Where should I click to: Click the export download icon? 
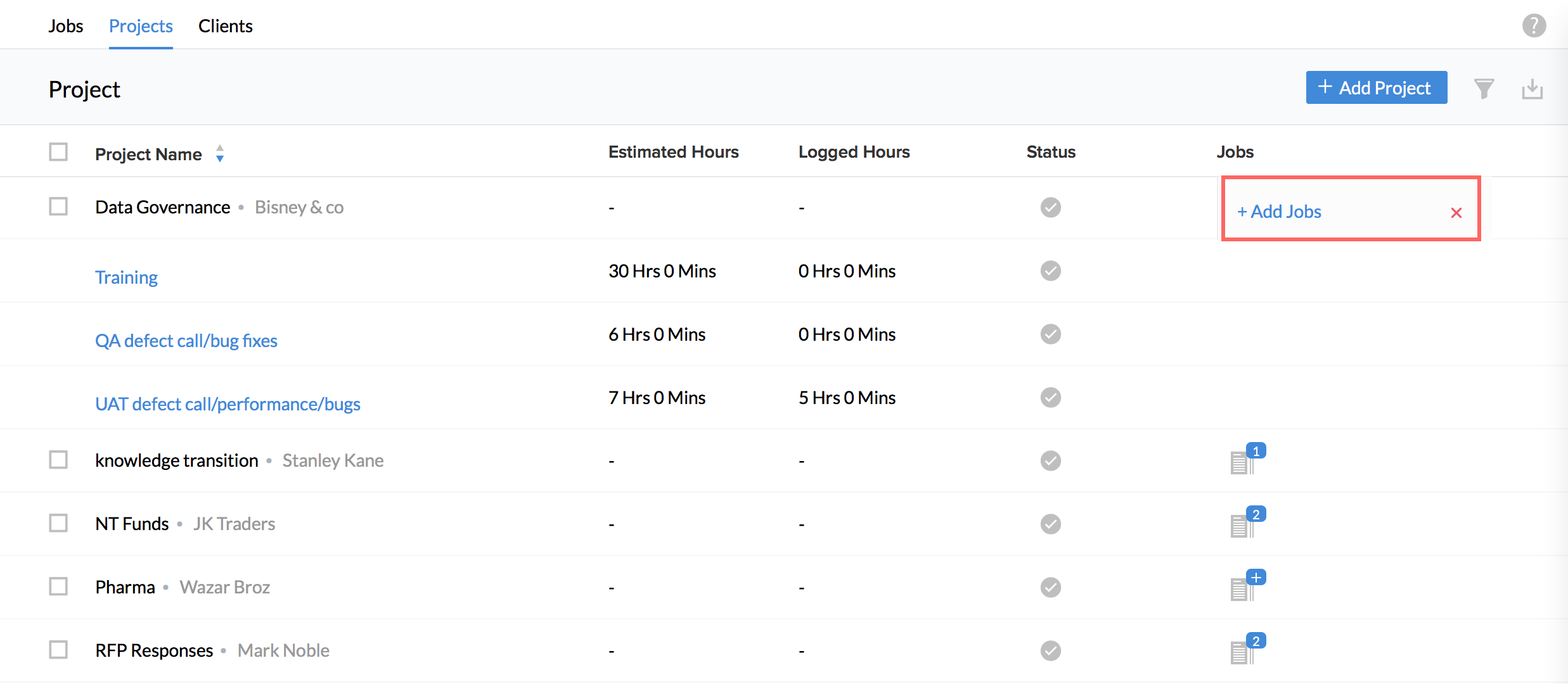point(1532,89)
